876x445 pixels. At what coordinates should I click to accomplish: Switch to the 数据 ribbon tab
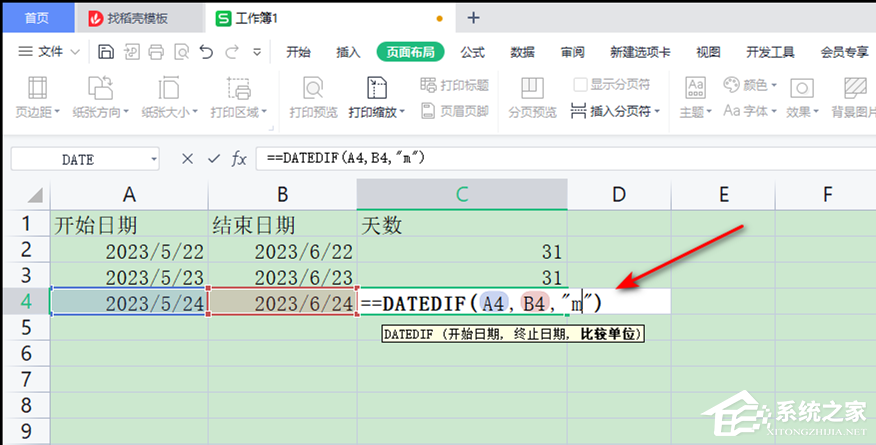click(522, 52)
